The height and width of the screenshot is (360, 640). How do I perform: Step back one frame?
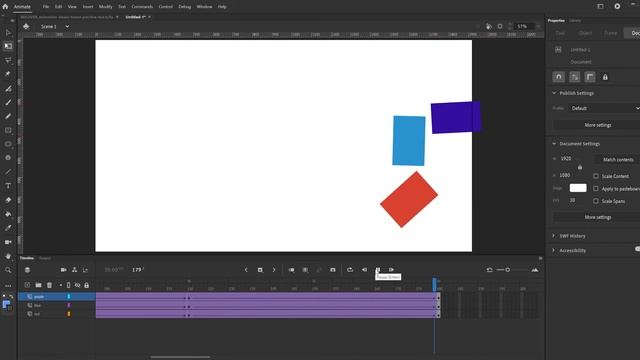(x=364, y=270)
